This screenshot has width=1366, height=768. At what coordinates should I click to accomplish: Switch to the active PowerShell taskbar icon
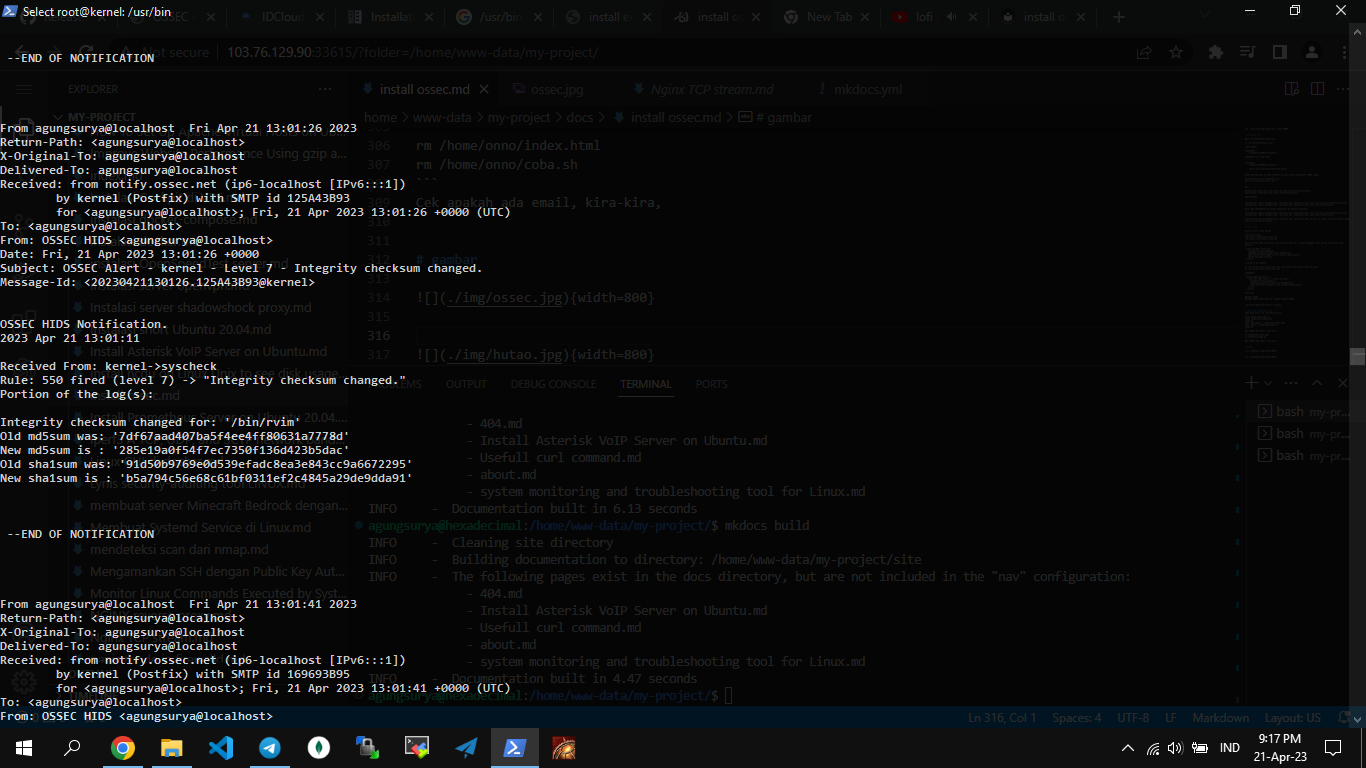(x=515, y=747)
